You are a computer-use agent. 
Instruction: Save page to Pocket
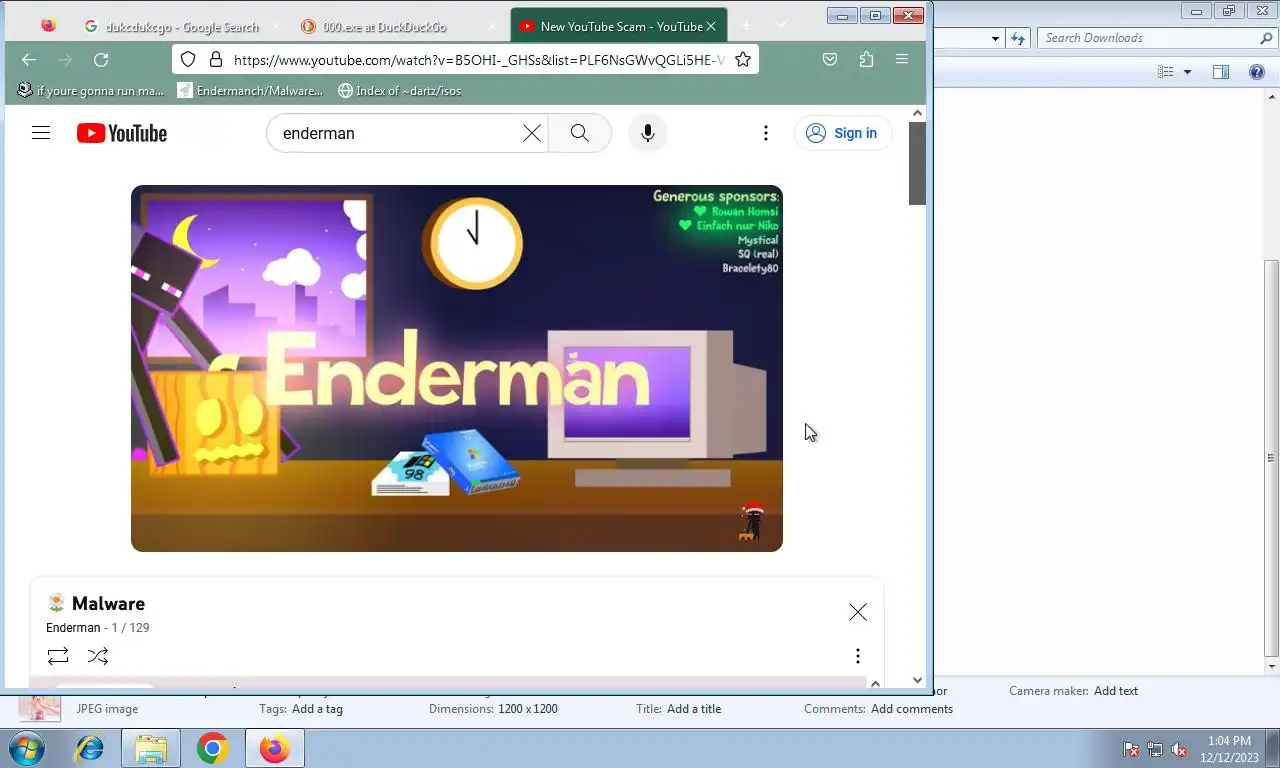(x=830, y=60)
